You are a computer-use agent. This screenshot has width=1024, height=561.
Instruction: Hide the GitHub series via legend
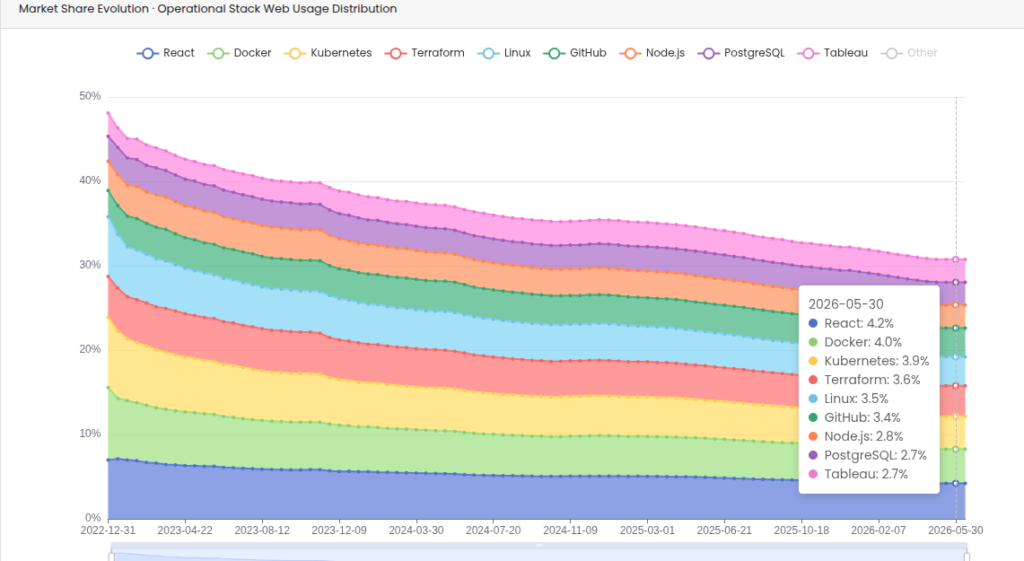click(575, 53)
